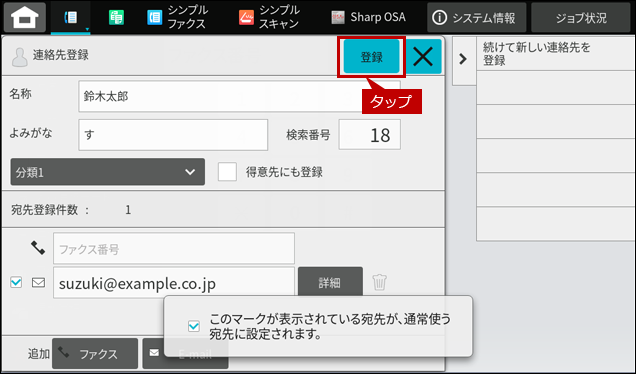Open the green copy mode icon
This screenshot has height=374, width=636.
pyautogui.click(x=116, y=17)
